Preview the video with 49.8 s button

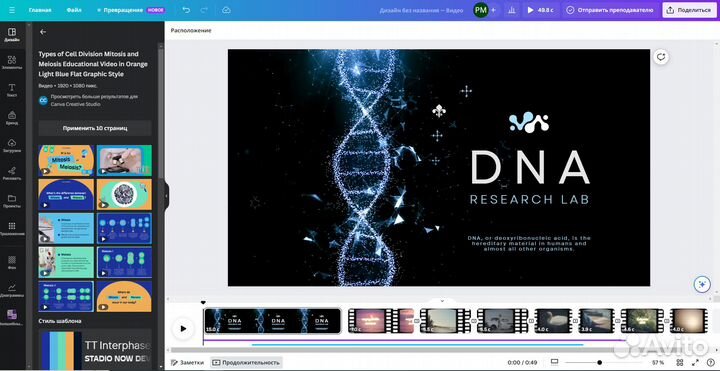tap(540, 10)
